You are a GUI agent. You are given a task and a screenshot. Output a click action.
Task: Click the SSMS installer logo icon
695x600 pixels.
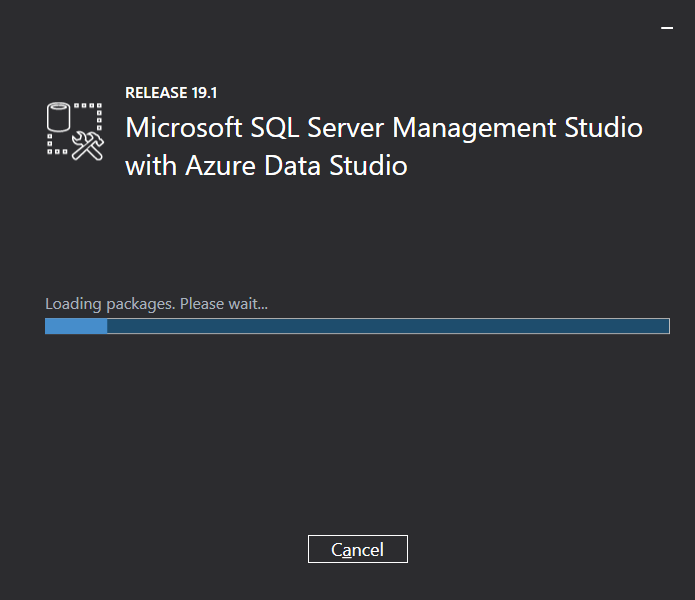(75, 129)
